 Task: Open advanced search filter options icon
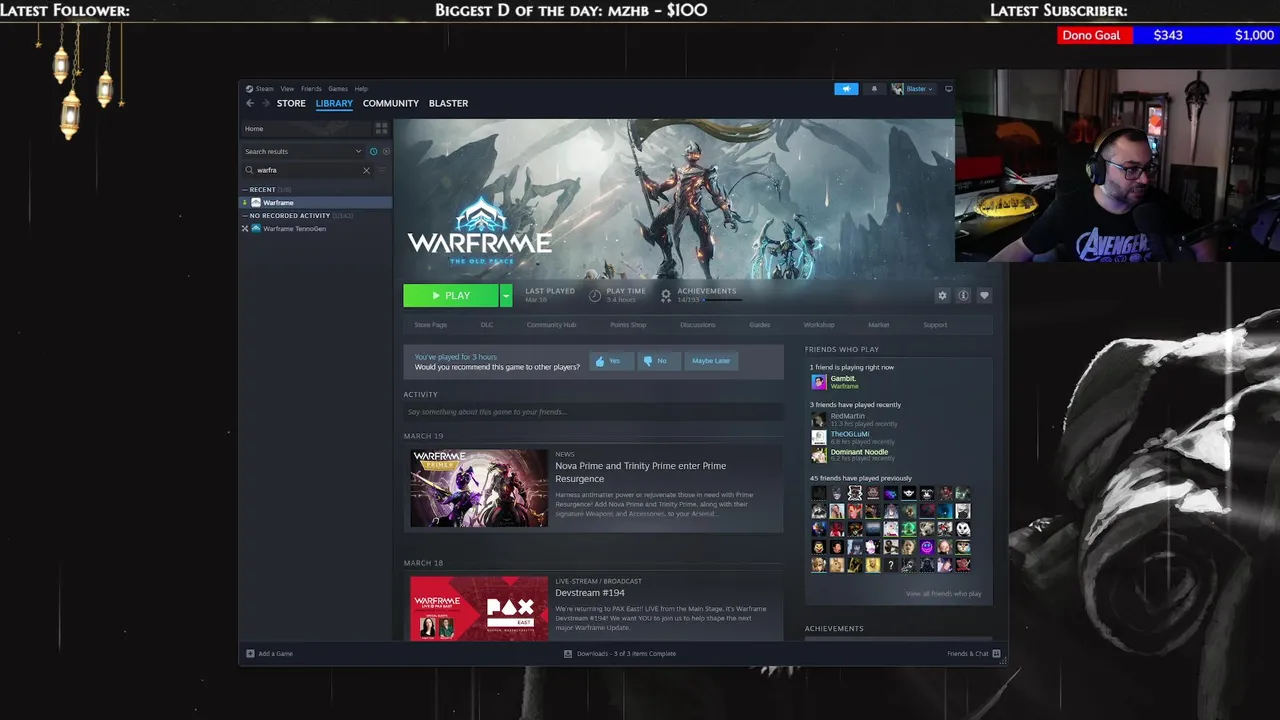coord(381,170)
